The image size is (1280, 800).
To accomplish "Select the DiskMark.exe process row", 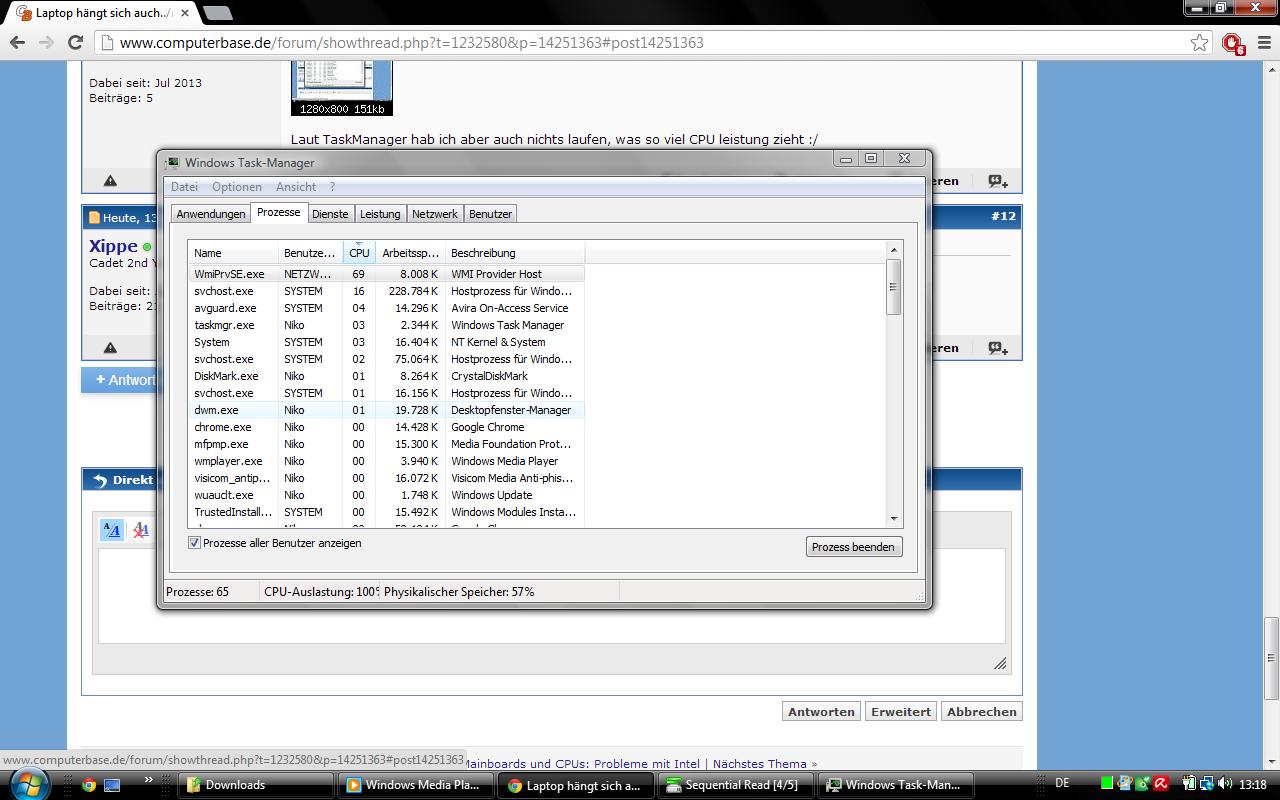I will pos(386,376).
